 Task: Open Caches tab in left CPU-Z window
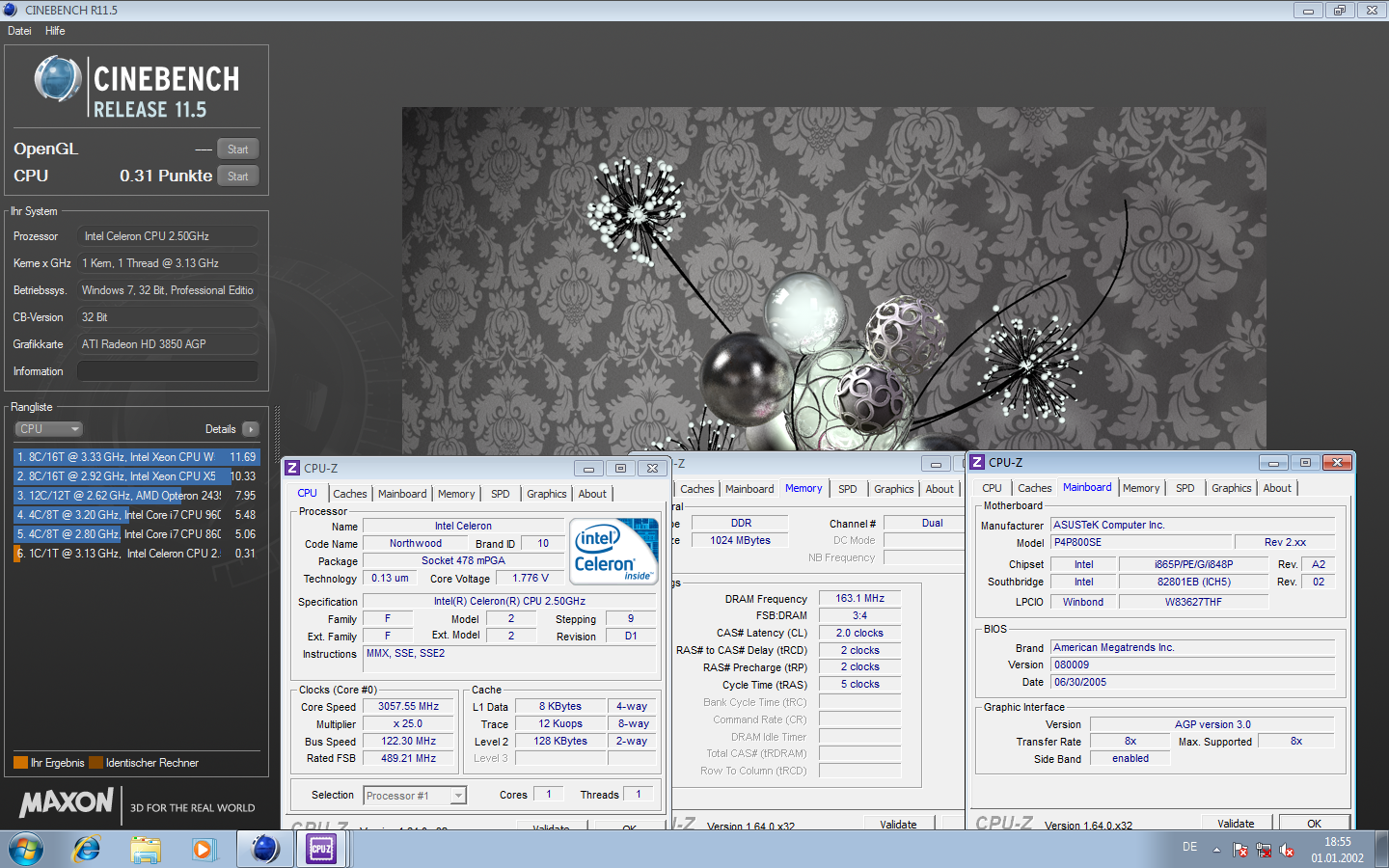coord(350,494)
